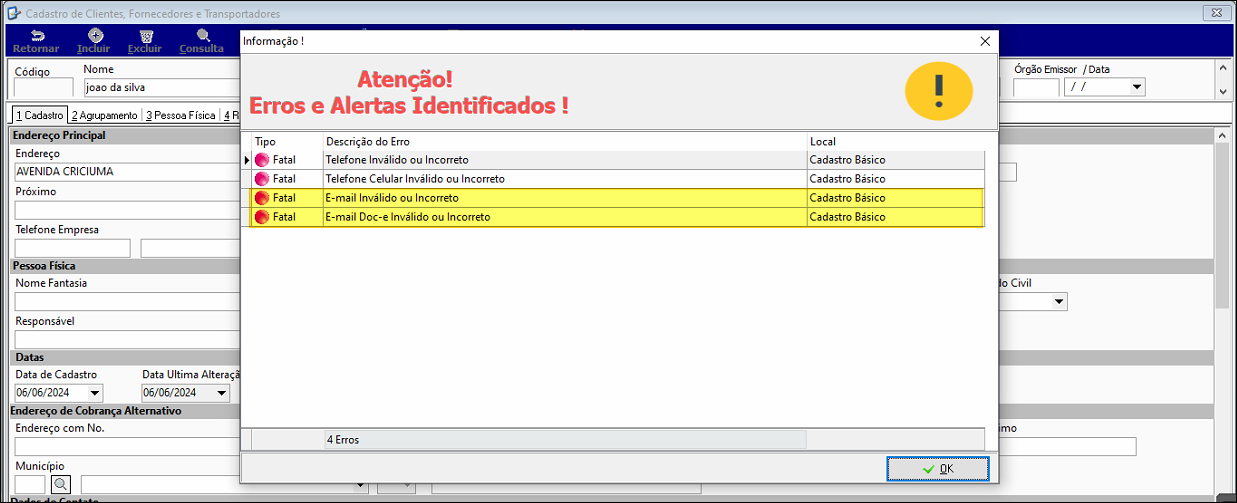This screenshot has height=503, width=1237.
Task: Expand the Estado Civil combo box
Action: 1059,301
